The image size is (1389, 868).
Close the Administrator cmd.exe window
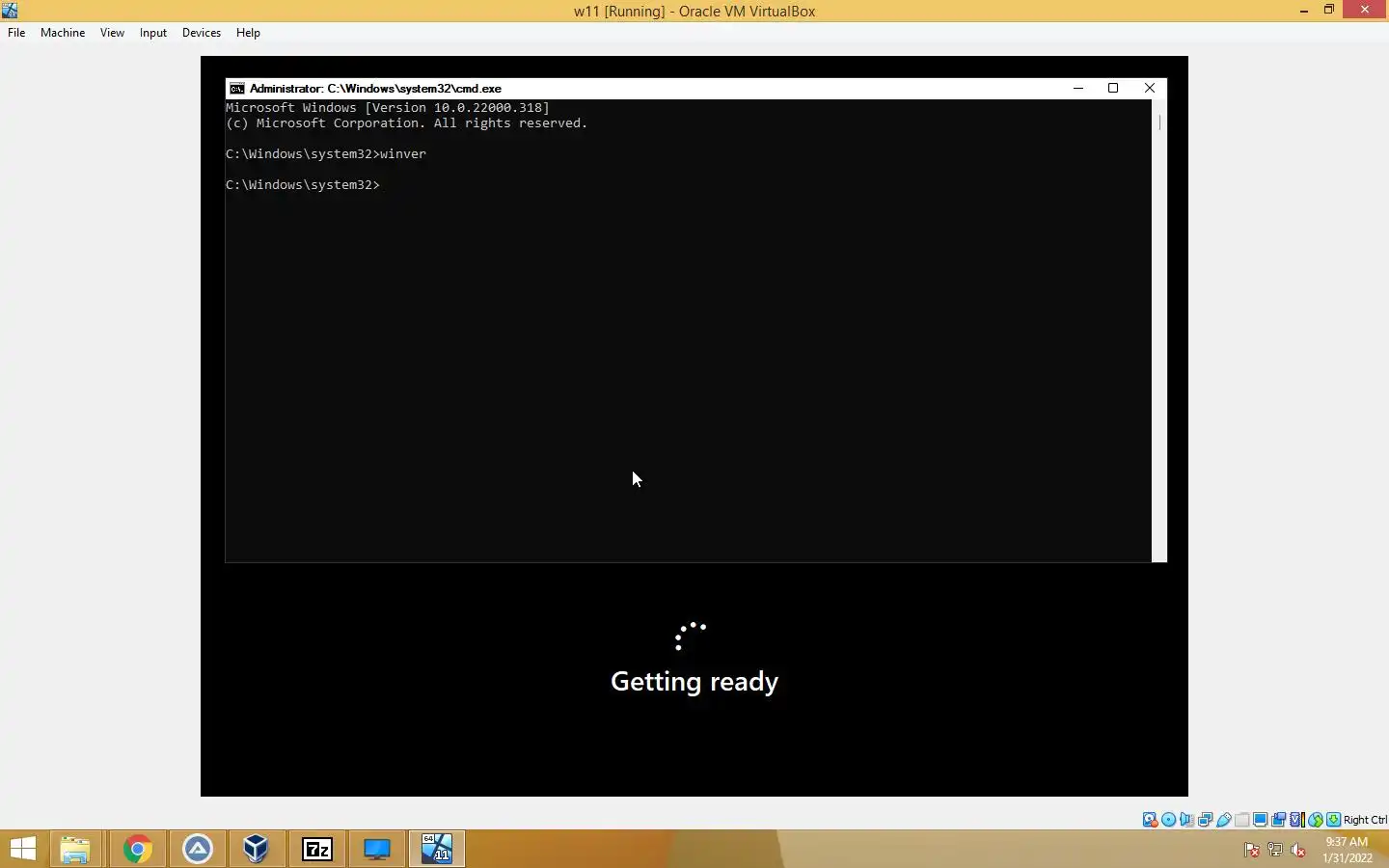click(1150, 88)
